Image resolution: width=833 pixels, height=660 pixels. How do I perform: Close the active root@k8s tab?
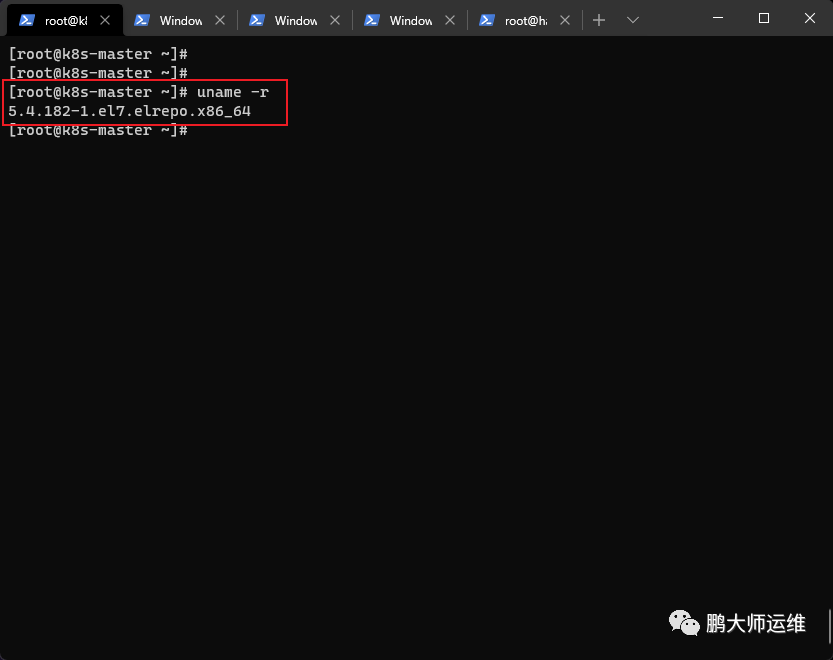click(105, 20)
